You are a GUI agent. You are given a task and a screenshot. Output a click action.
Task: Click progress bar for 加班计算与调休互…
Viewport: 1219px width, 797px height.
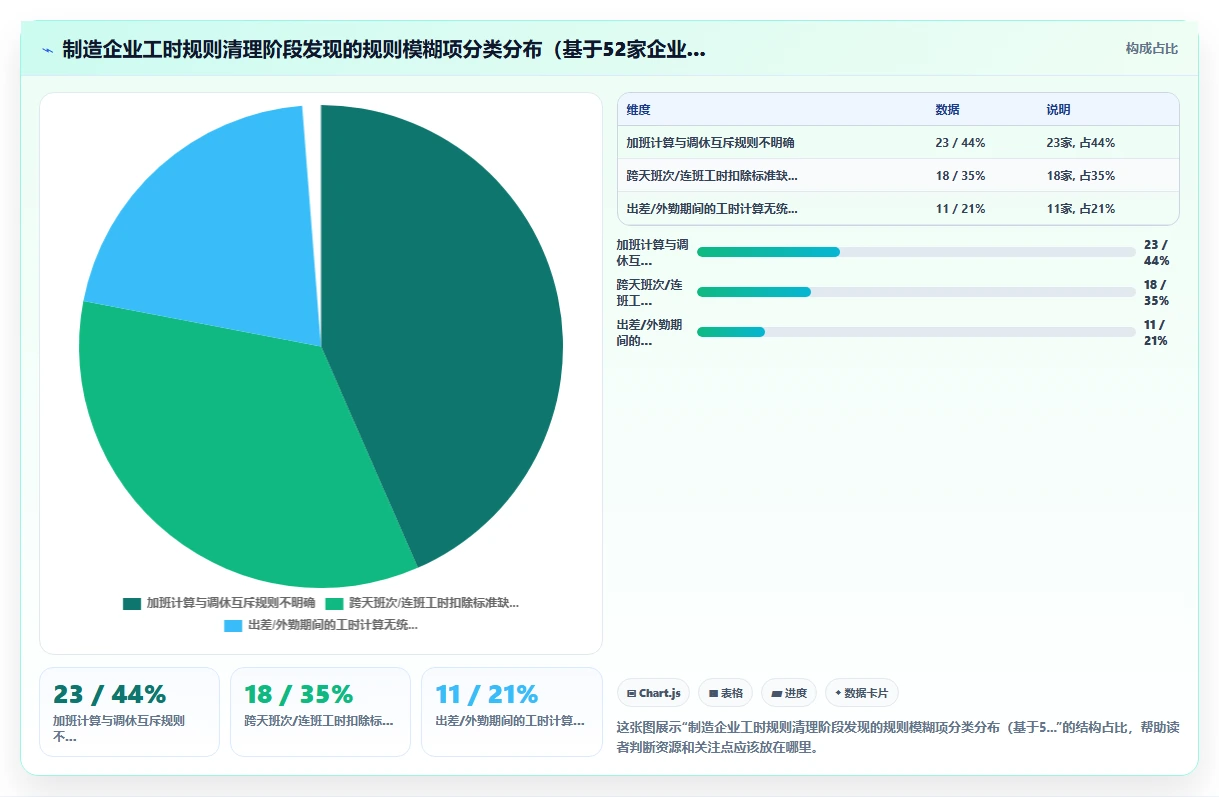tap(916, 252)
